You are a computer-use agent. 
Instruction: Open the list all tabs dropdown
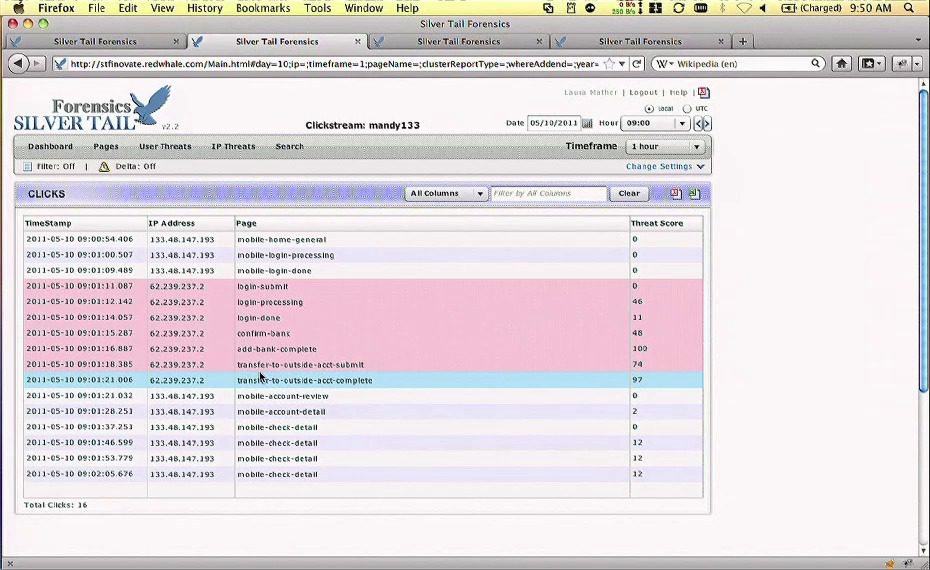point(918,41)
